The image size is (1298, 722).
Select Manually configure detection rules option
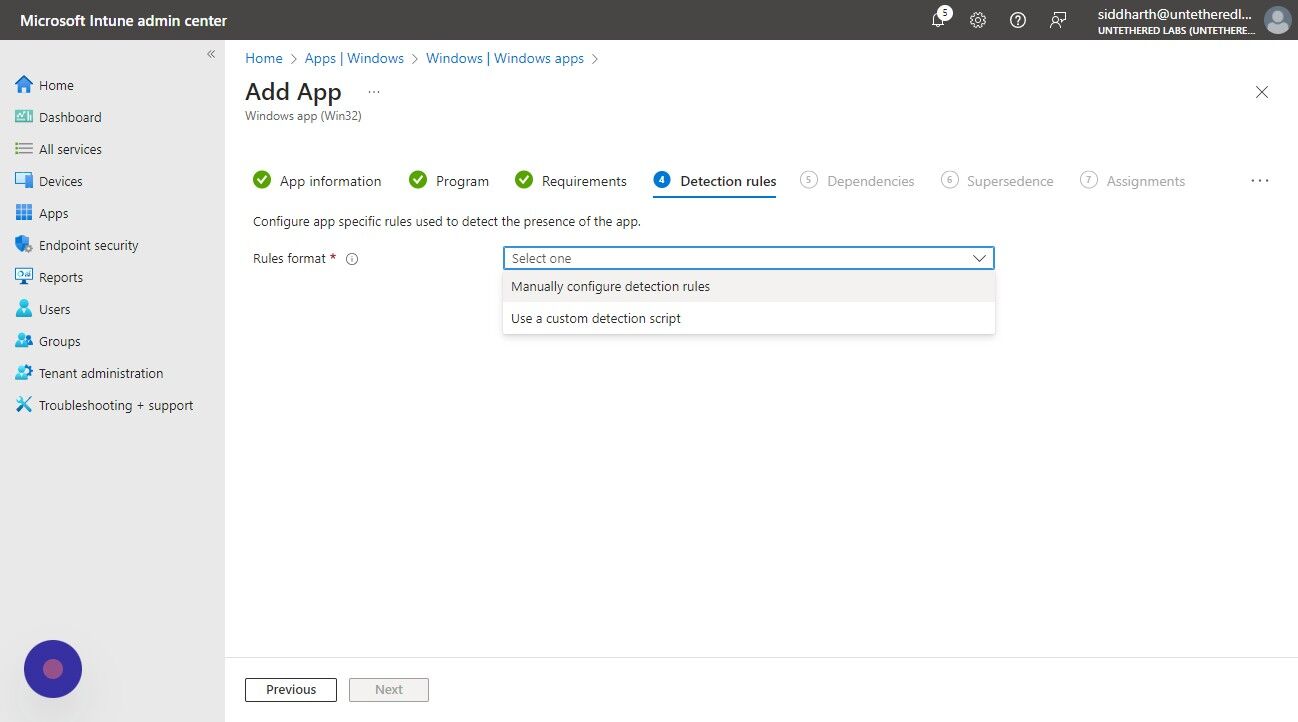(749, 286)
